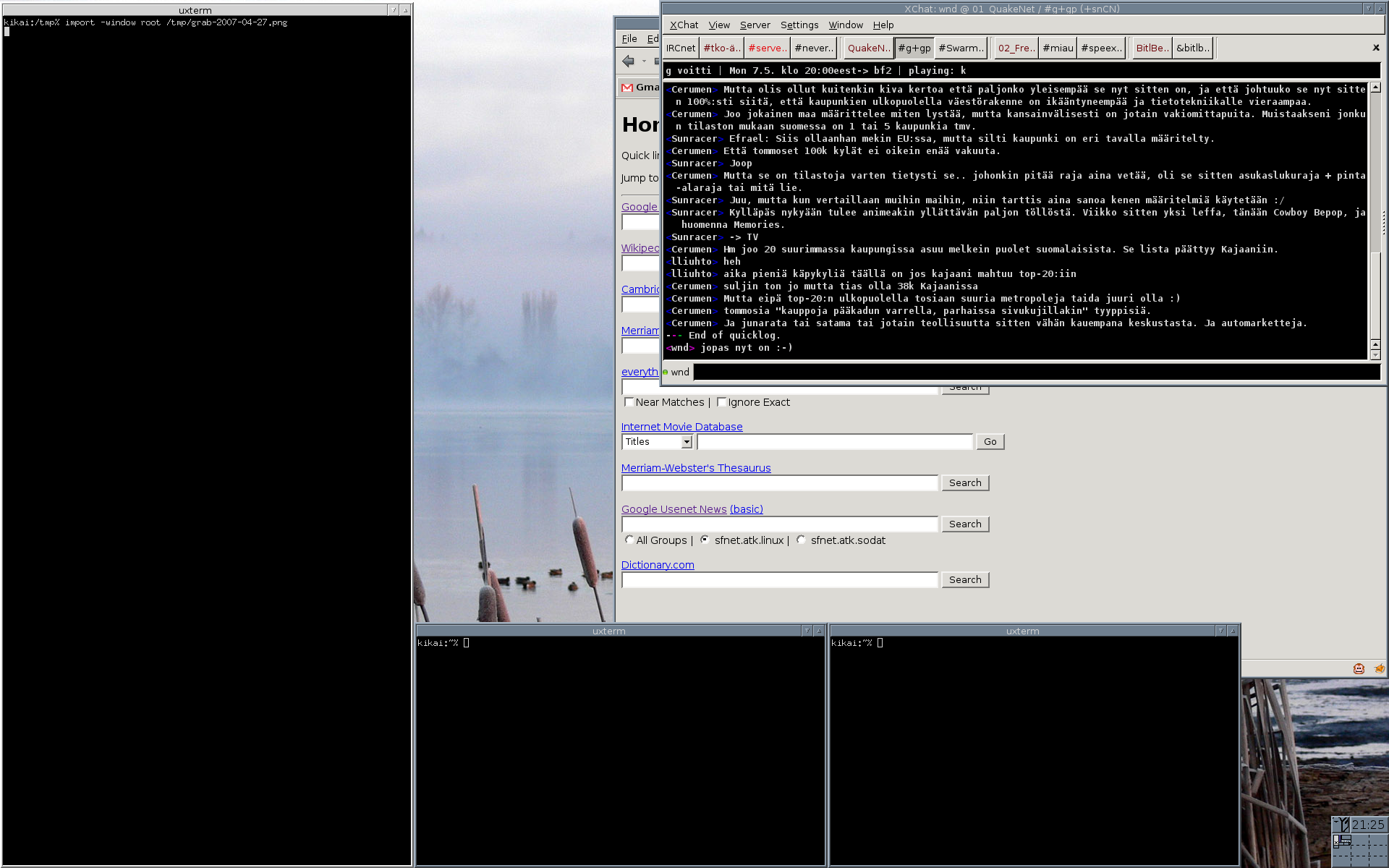Click the XChat message input field
Image resolution: width=1389 pixels, height=868 pixels.
coord(1036,373)
